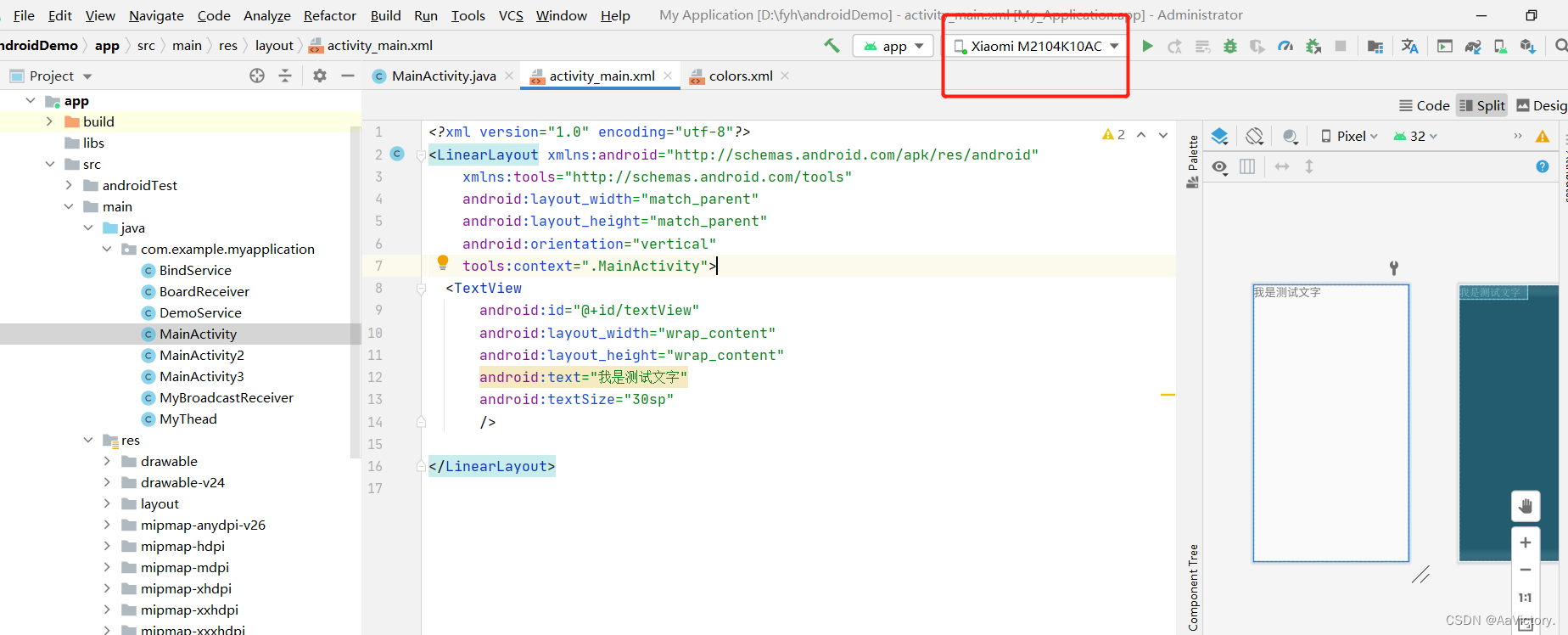Open the Select Design Surface layers icon
The image size is (1568, 635).
click(1219, 136)
